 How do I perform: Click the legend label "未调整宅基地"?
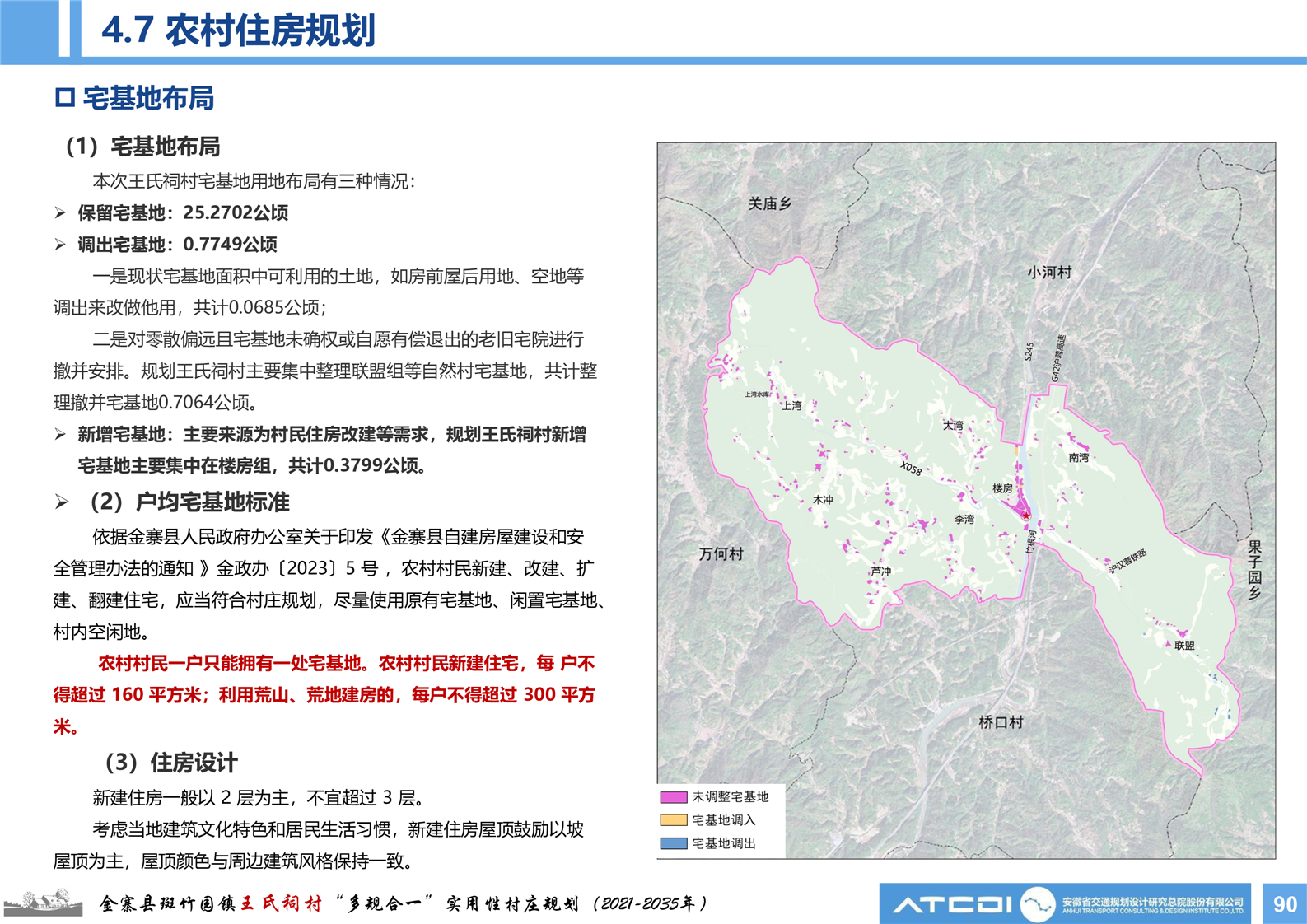(731, 797)
